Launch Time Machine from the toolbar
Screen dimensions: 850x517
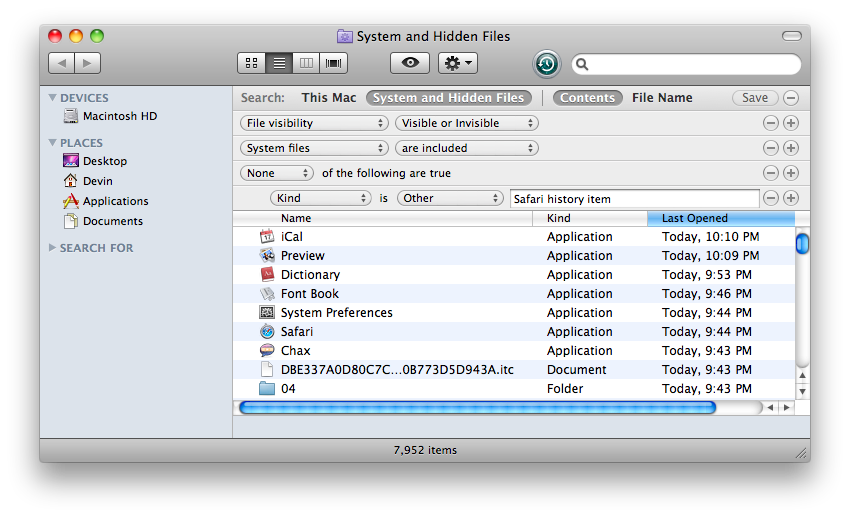tap(546, 64)
